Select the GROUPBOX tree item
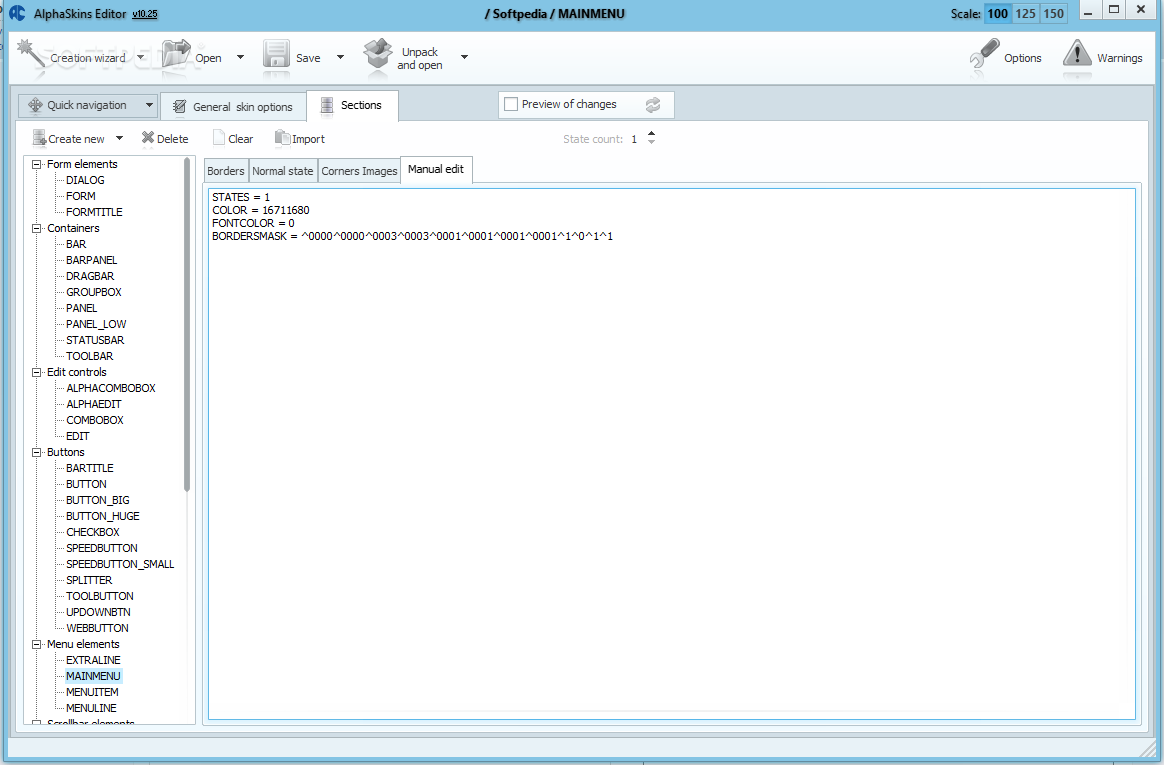The image size is (1164, 765). (x=94, y=292)
